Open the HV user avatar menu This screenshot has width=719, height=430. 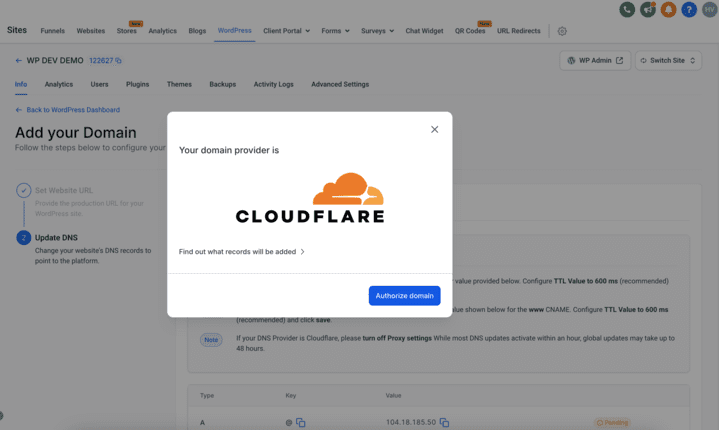(709, 10)
